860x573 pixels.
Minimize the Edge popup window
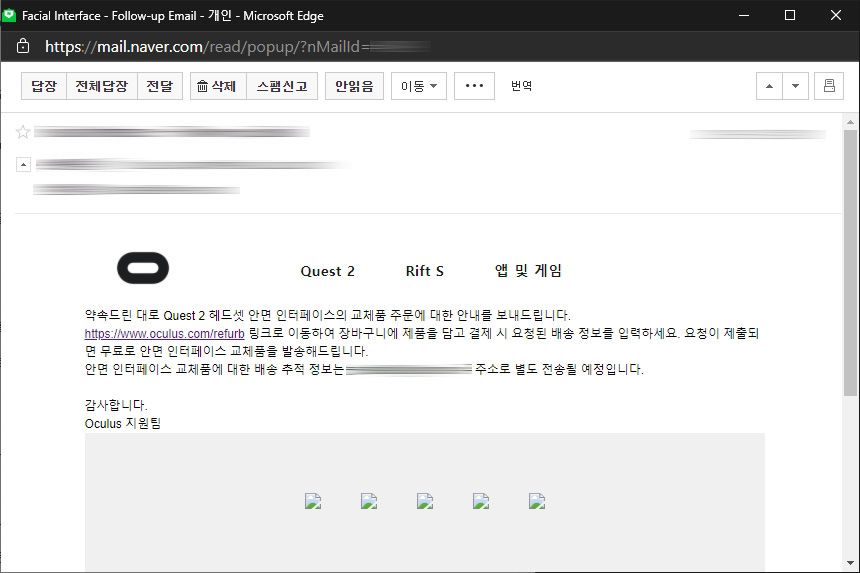pos(744,15)
